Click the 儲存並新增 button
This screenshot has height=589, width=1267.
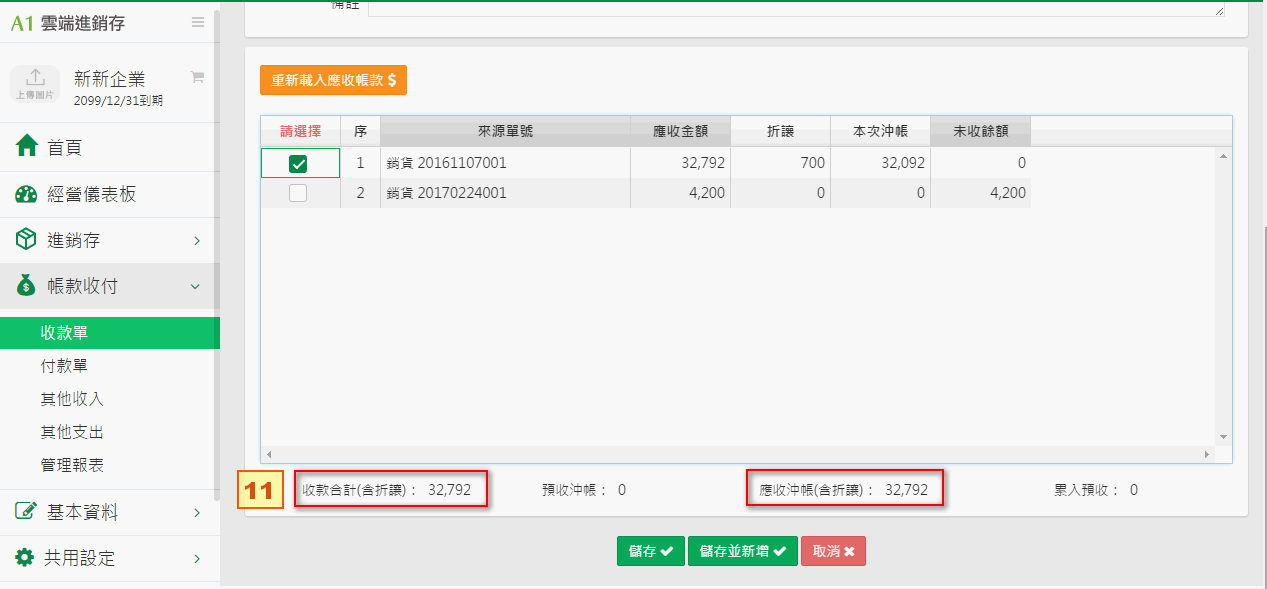point(743,551)
